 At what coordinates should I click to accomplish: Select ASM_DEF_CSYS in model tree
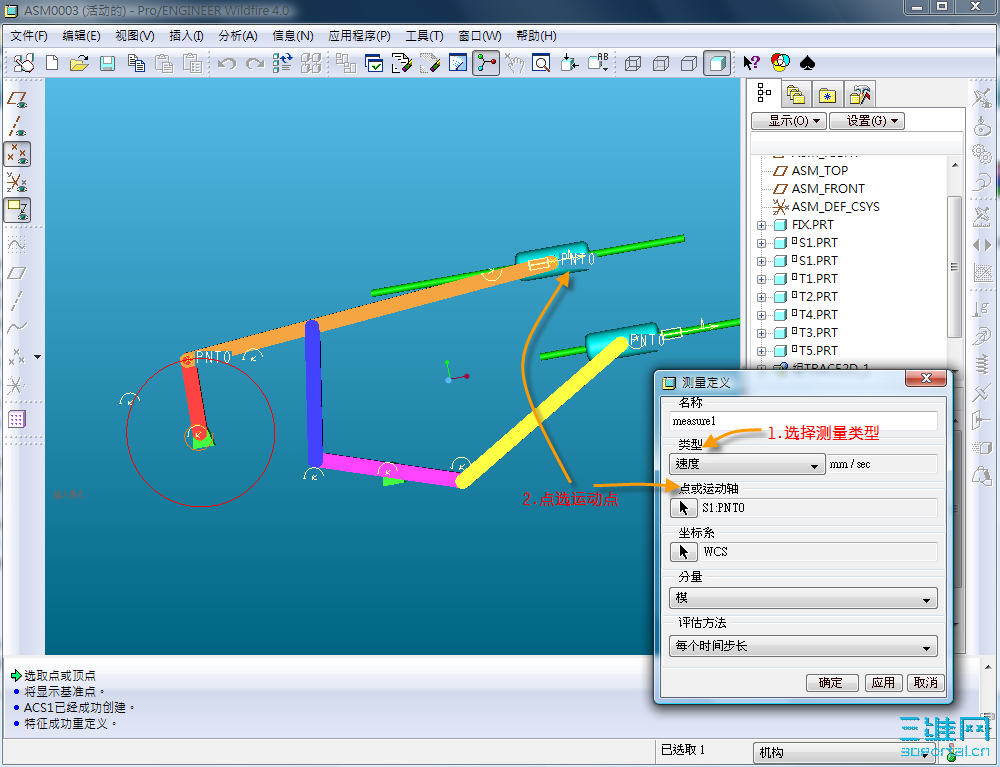827,207
